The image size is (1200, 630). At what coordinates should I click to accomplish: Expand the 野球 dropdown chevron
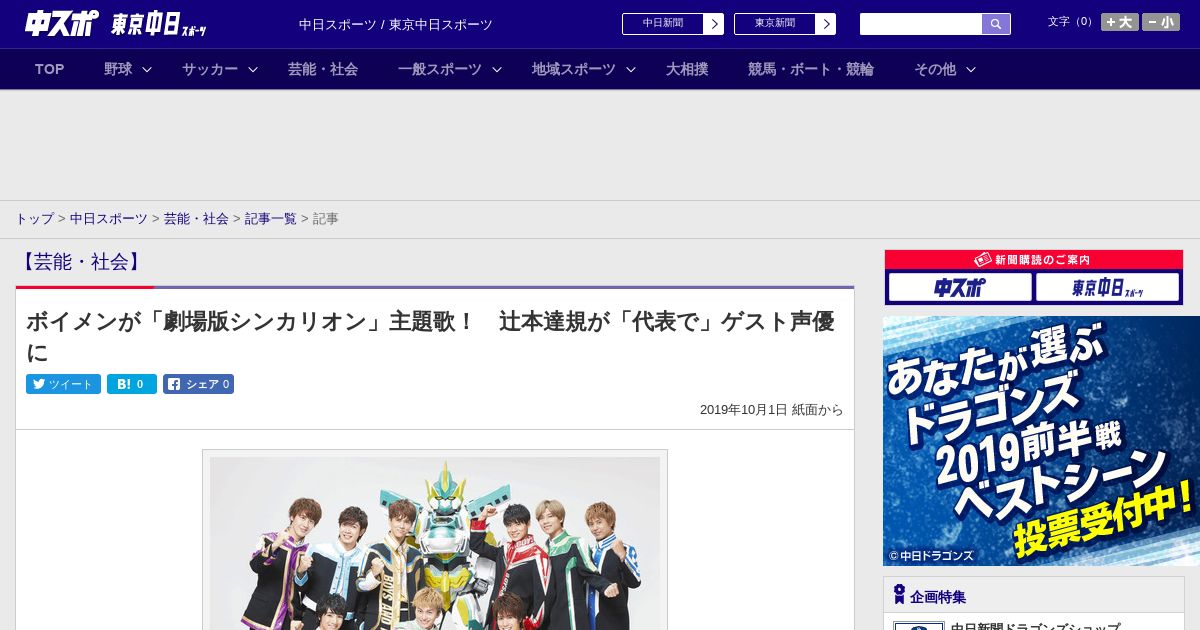click(x=147, y=69)
